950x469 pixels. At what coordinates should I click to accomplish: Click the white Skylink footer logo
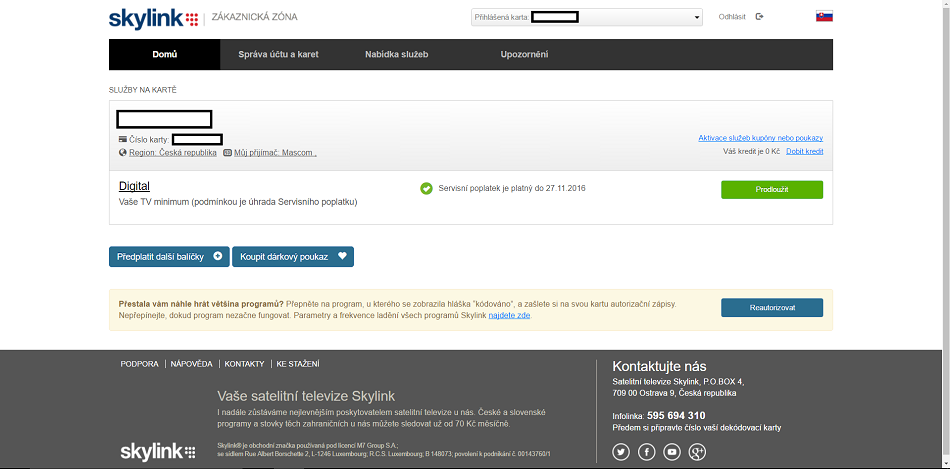tap(158, 451)
